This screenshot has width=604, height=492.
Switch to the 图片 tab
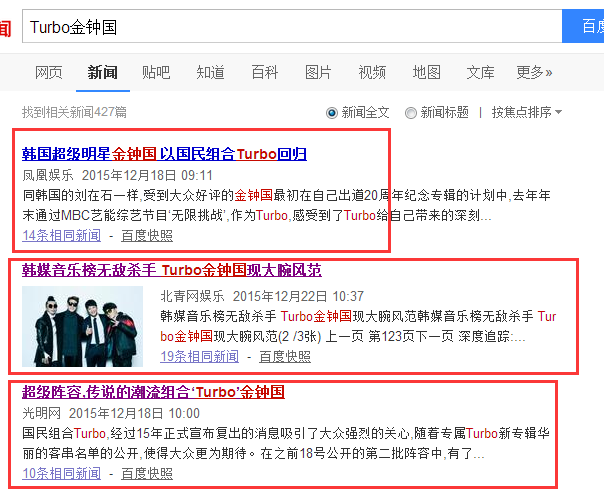[x=318, y=72]
